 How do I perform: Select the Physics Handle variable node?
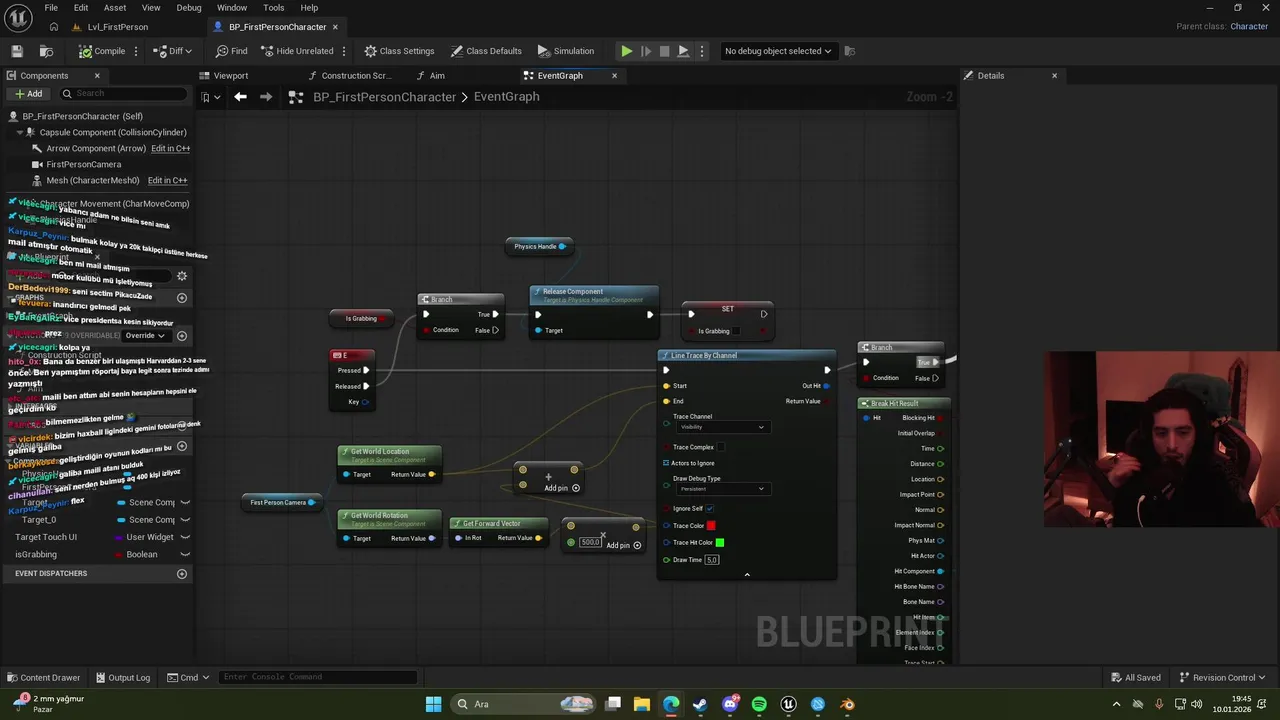pyautogui.click(x=540, y=247)
